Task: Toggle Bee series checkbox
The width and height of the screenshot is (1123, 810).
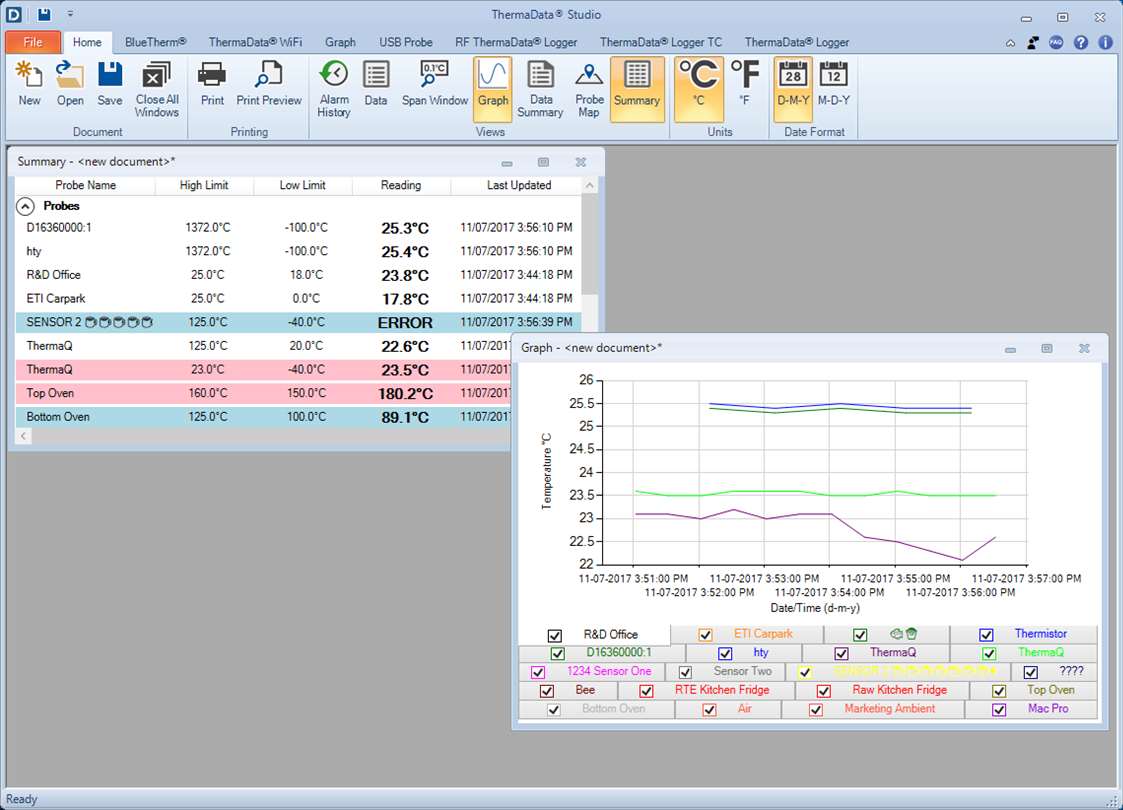Action: [x=546, y=690]
